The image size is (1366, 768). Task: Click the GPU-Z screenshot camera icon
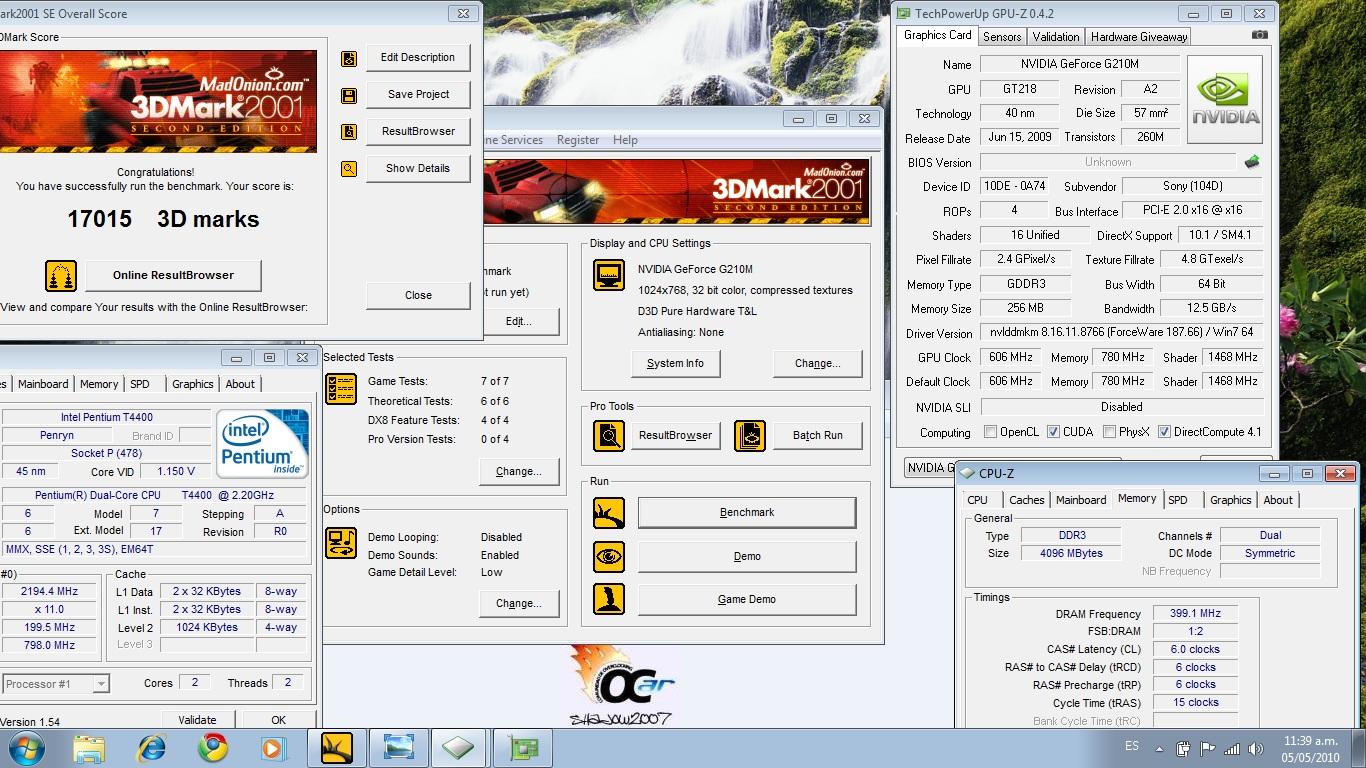pos(1259,35)
